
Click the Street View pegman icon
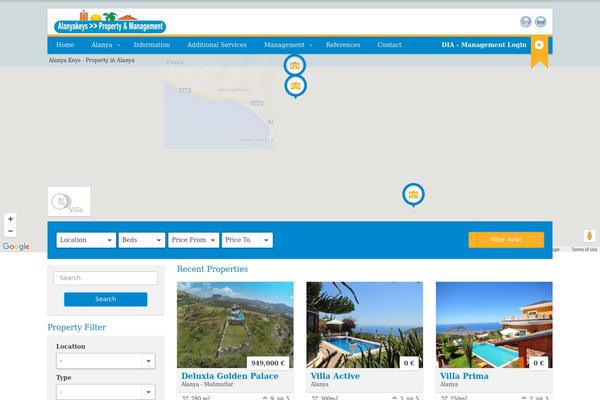[x=589, y=235]
